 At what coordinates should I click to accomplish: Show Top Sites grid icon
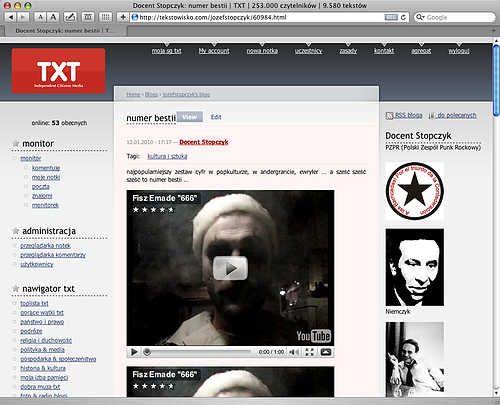coord(105,17)
